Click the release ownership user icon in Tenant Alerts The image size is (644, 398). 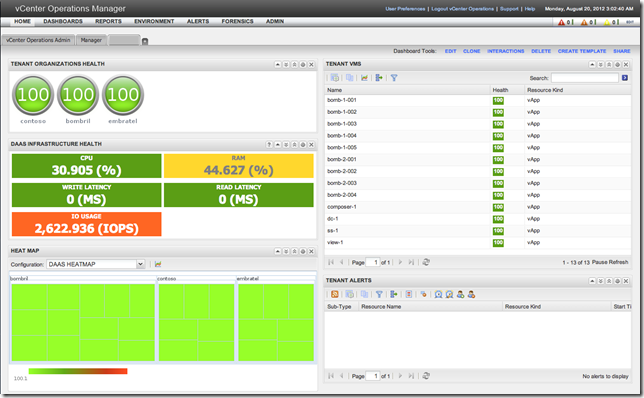(472, 294)
